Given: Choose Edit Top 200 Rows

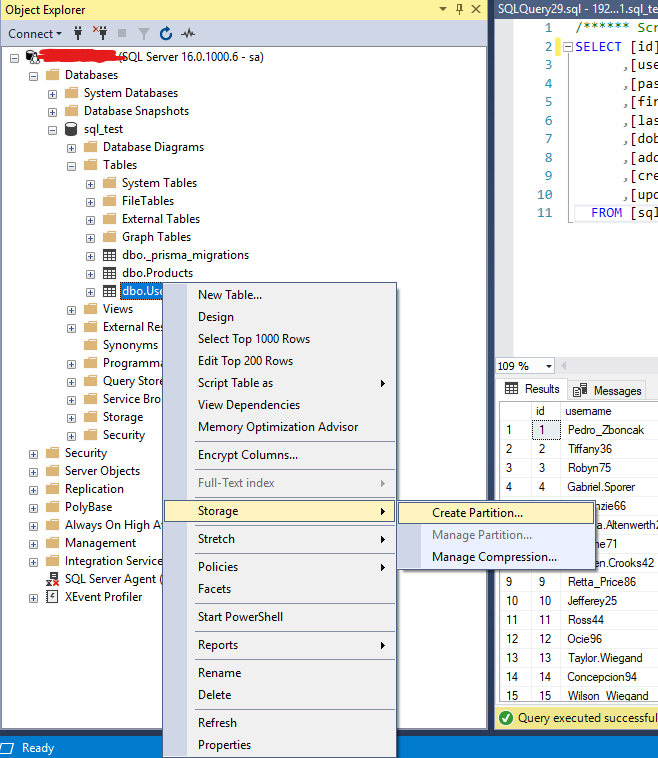Looking at the screenshot, I should pos(279,361).
